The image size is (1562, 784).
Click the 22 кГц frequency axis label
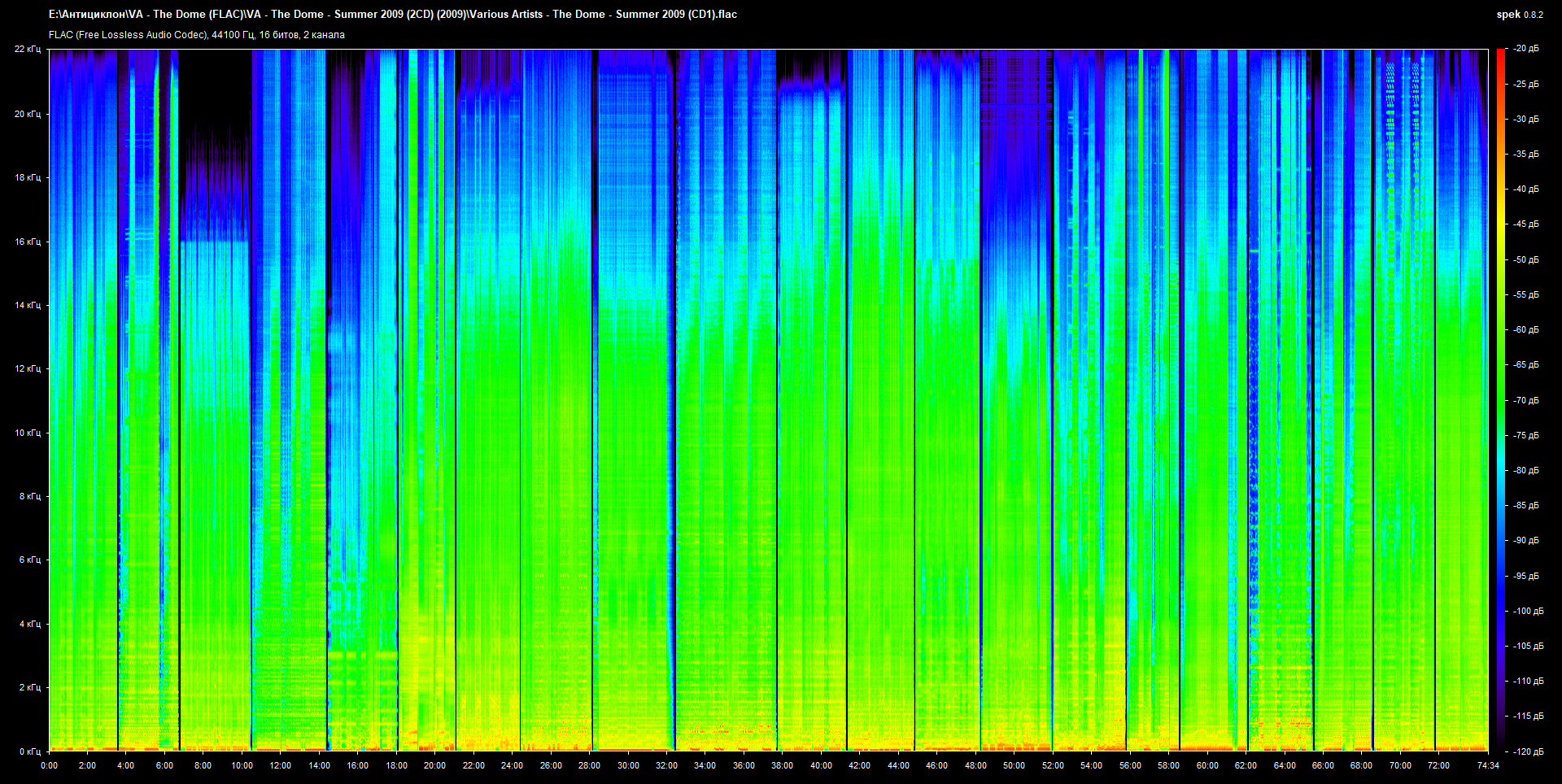(x=28, y=50)
